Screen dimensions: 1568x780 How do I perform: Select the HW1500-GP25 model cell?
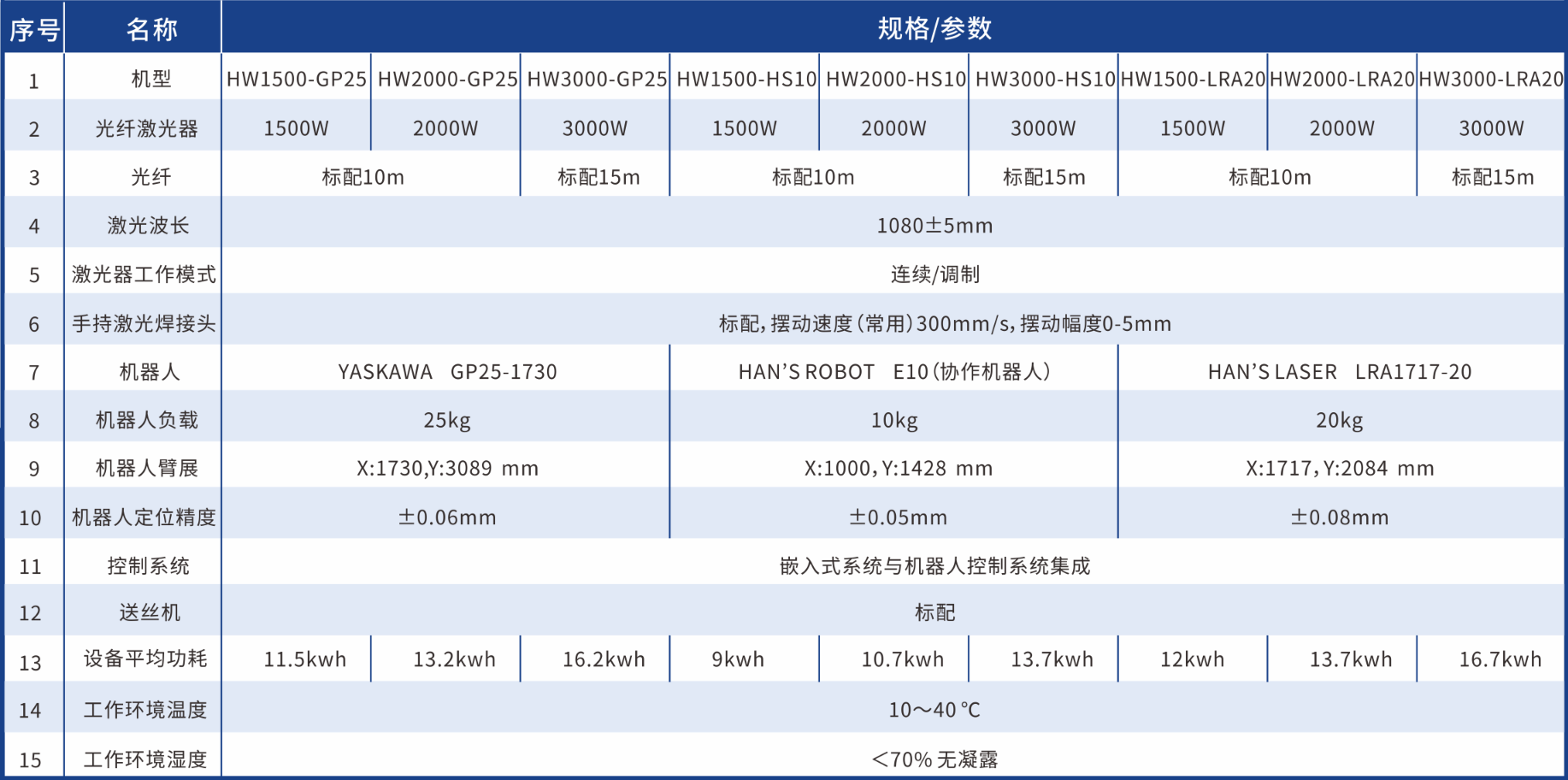(x=297, y=80)
